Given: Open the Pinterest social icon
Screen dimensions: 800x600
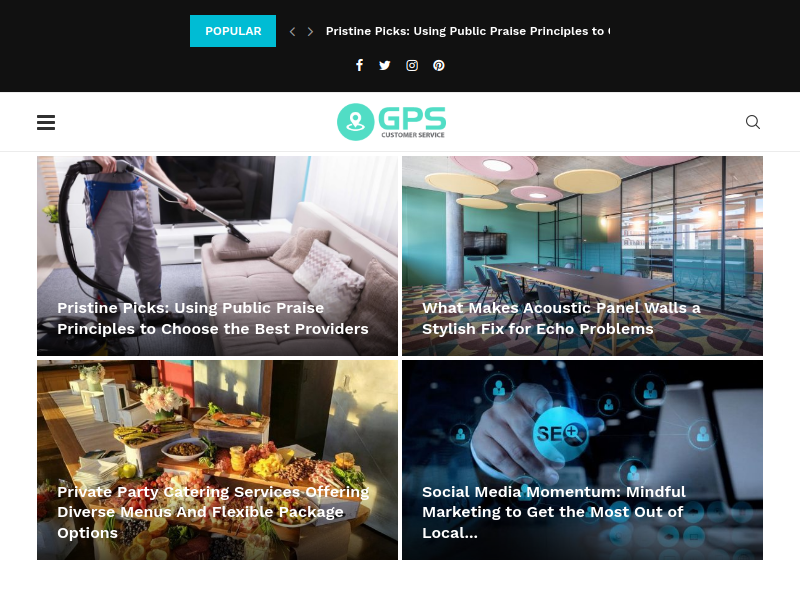Looking at the screenshot, I should (x=439, y=65).
